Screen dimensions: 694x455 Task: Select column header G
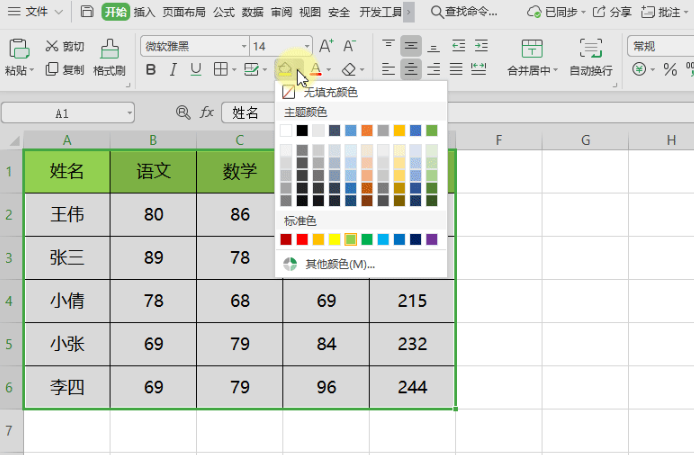[585, 140]
